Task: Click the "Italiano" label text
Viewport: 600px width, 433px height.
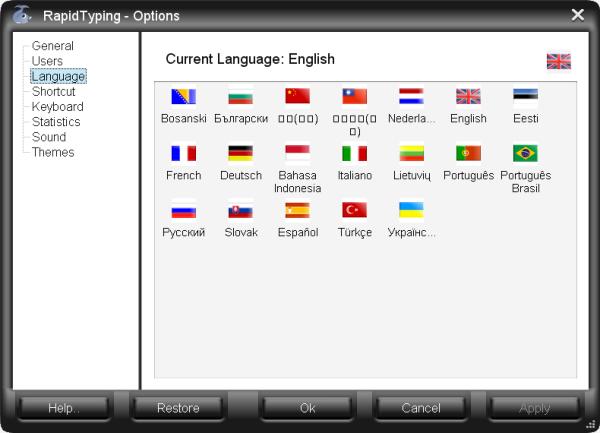Action: (355, 176)
